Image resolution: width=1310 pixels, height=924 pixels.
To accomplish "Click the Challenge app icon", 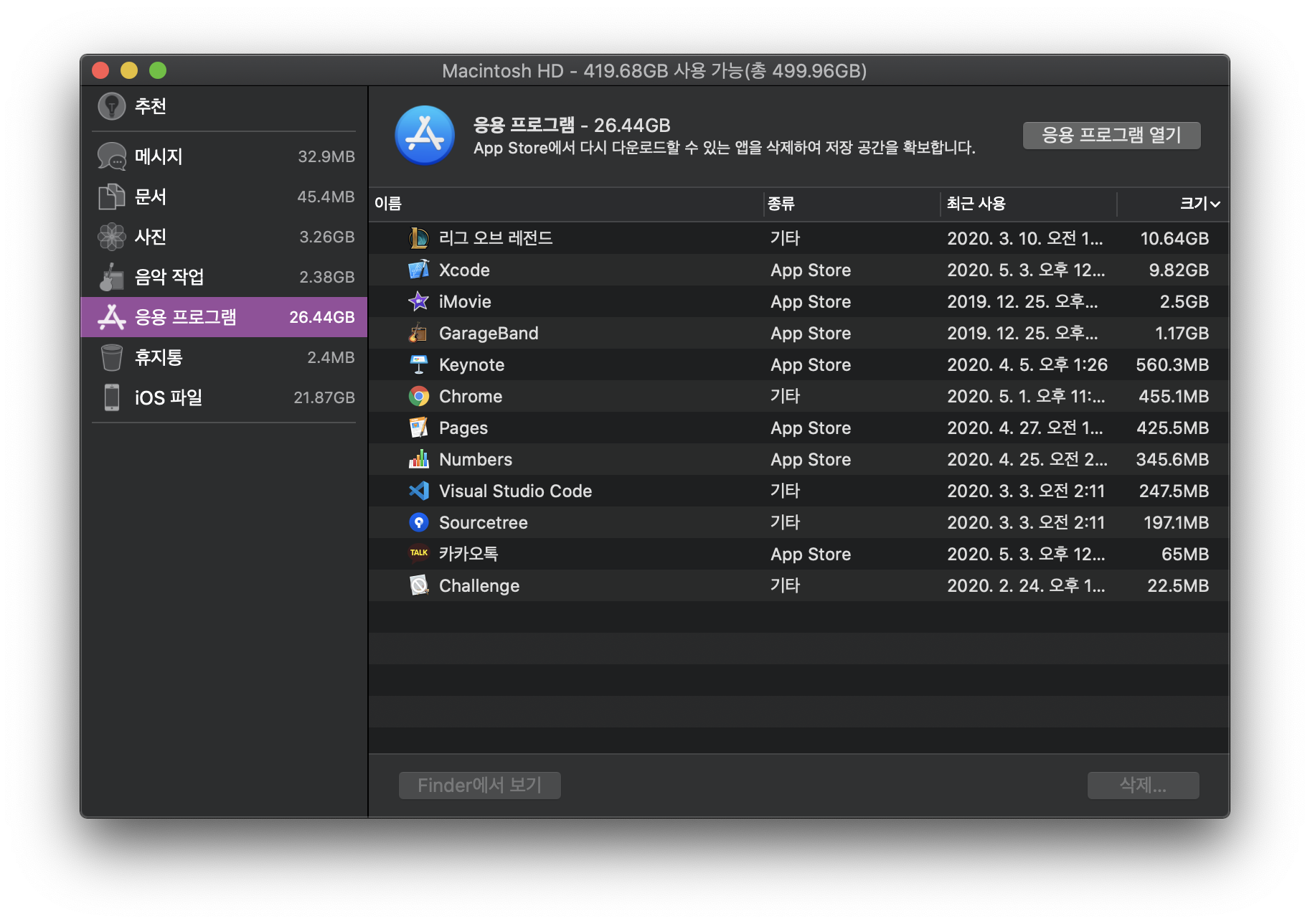I will coord(419,585).
